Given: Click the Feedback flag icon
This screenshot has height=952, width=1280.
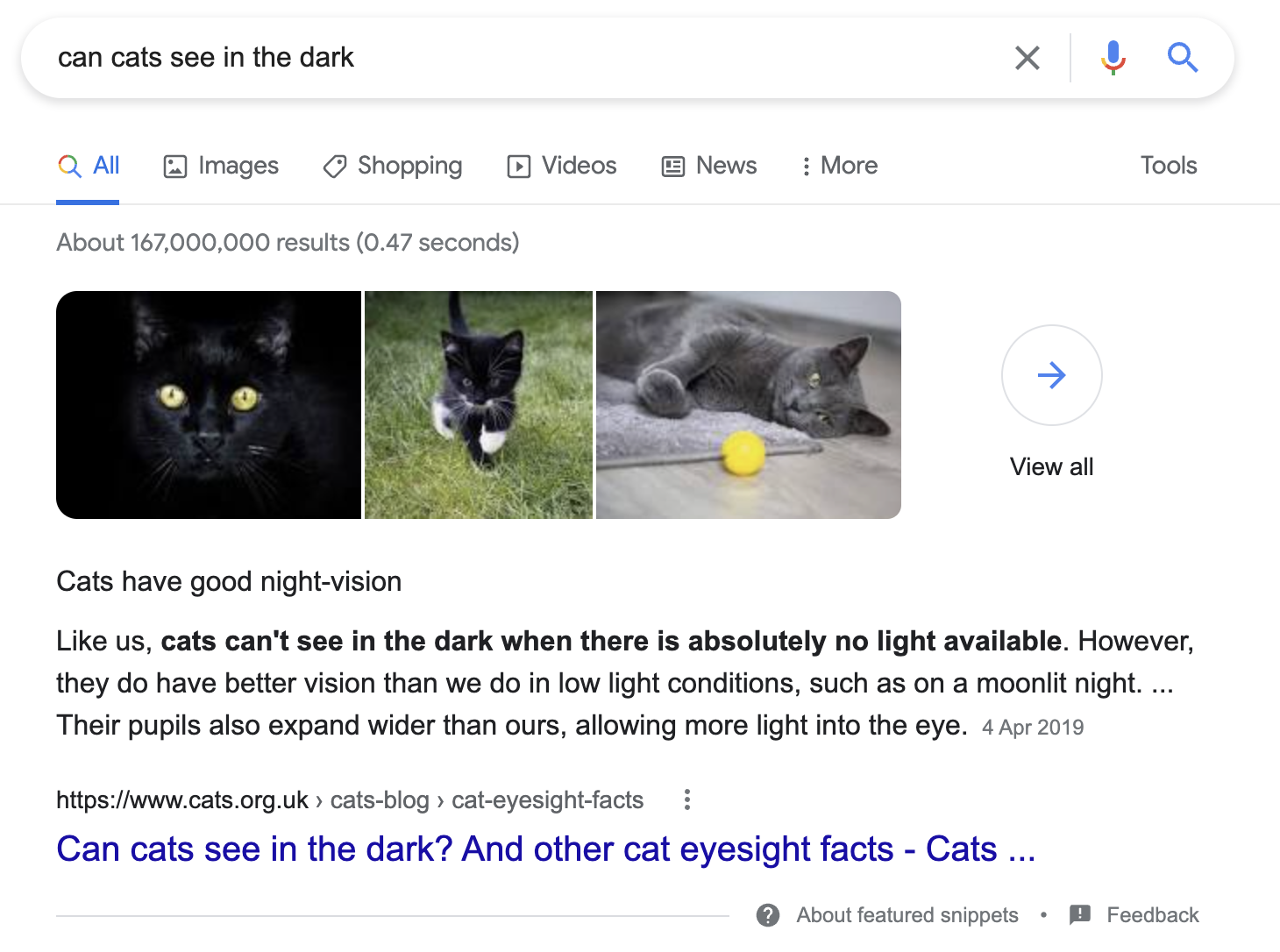Looking at the screenshot, I should click(x=1080, y=914).
